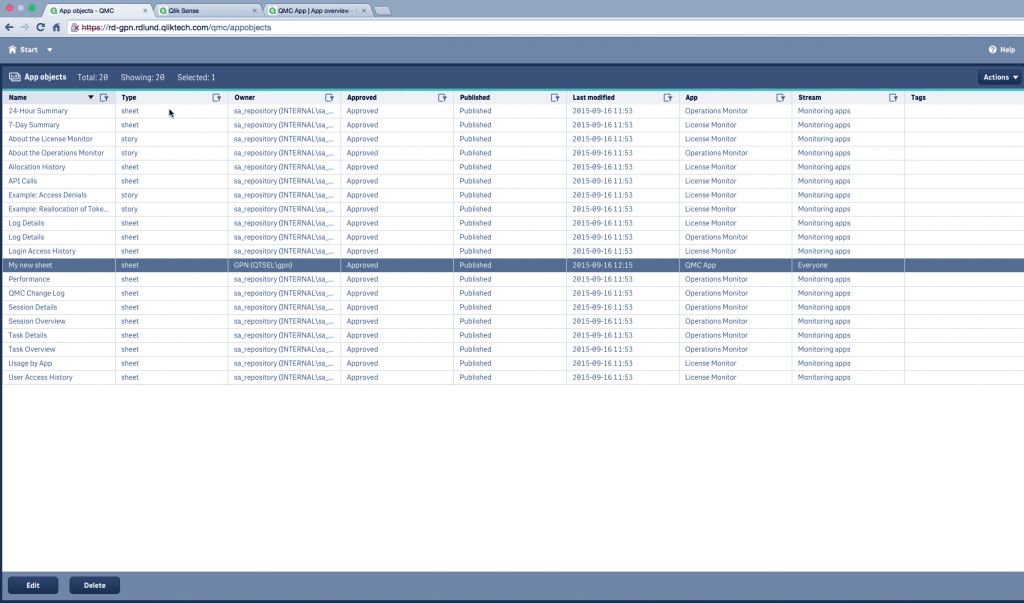The height and width of the screenshot is (603, 1024).
Task: Open the App column filter icon
Action: [x=780, y=97]
